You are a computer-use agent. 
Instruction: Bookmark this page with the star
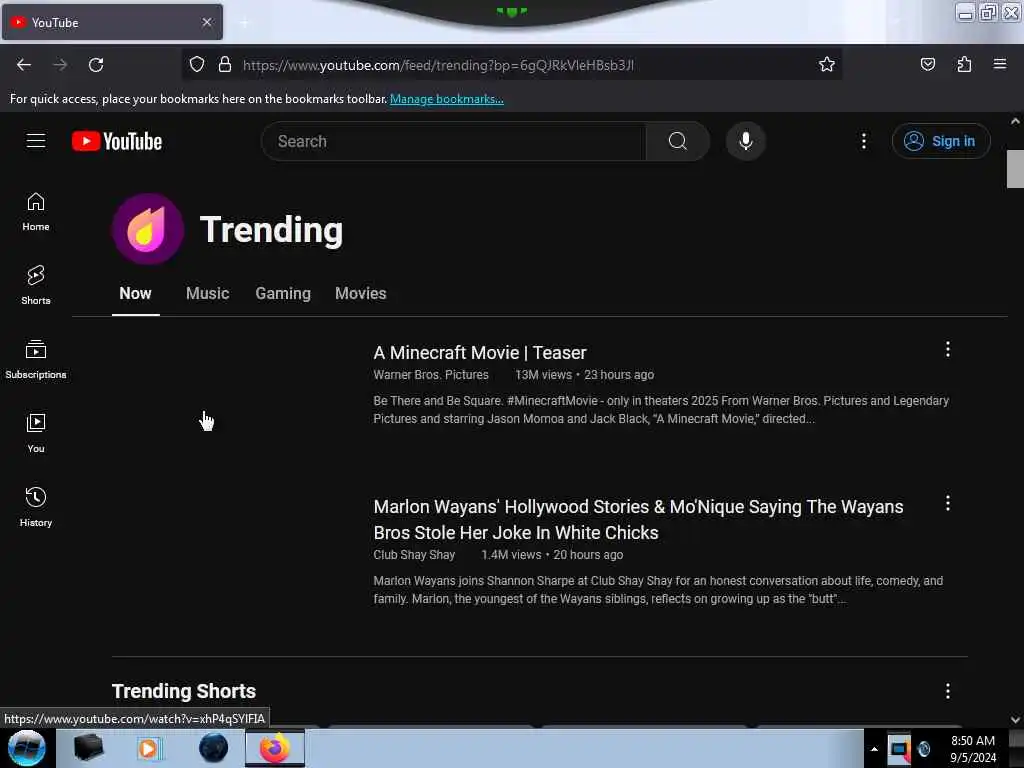coord(827,64)
